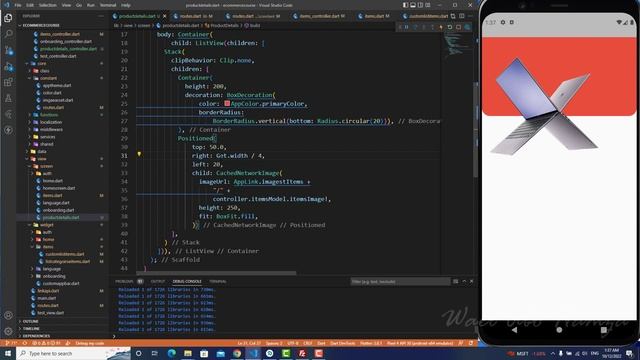Open Dart DevTools widget inspector icon

(467, 27)
